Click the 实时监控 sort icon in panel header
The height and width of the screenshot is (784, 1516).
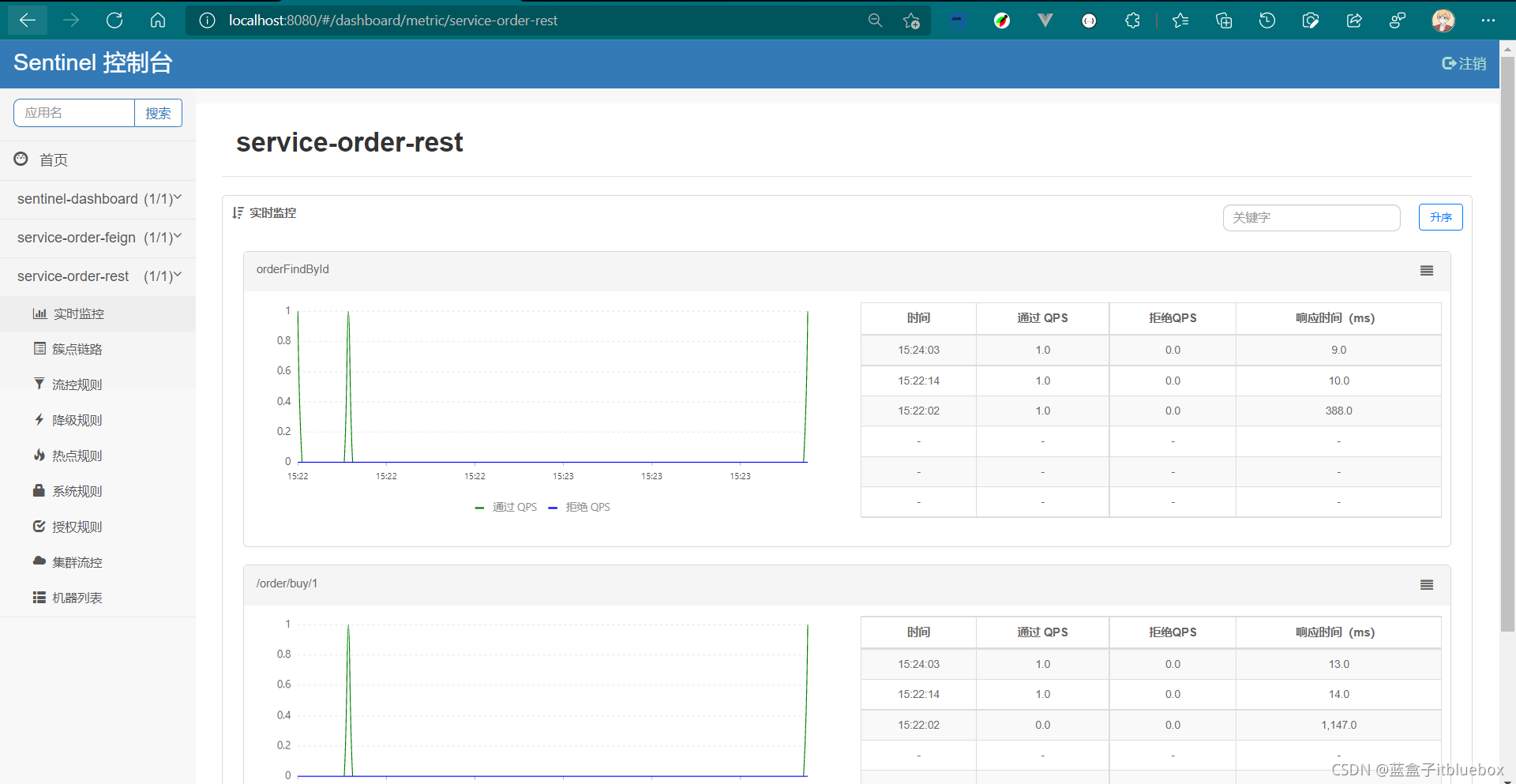coord(238,213)
